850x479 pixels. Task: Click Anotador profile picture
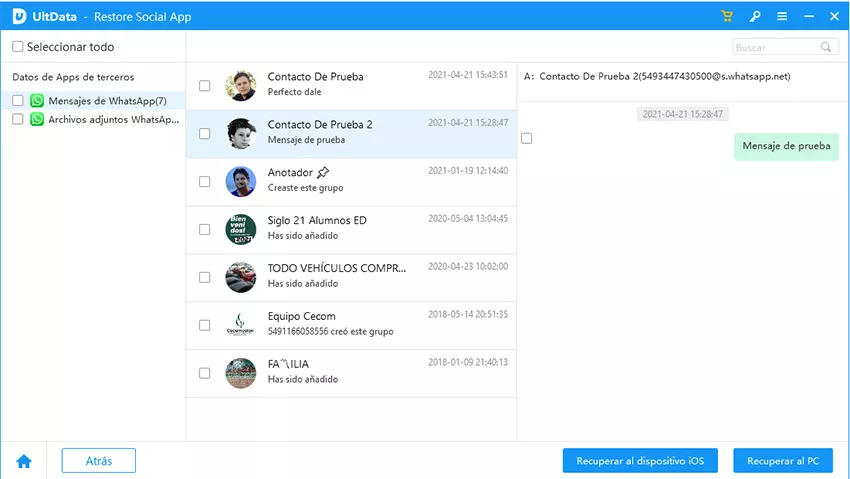(241, 181)
